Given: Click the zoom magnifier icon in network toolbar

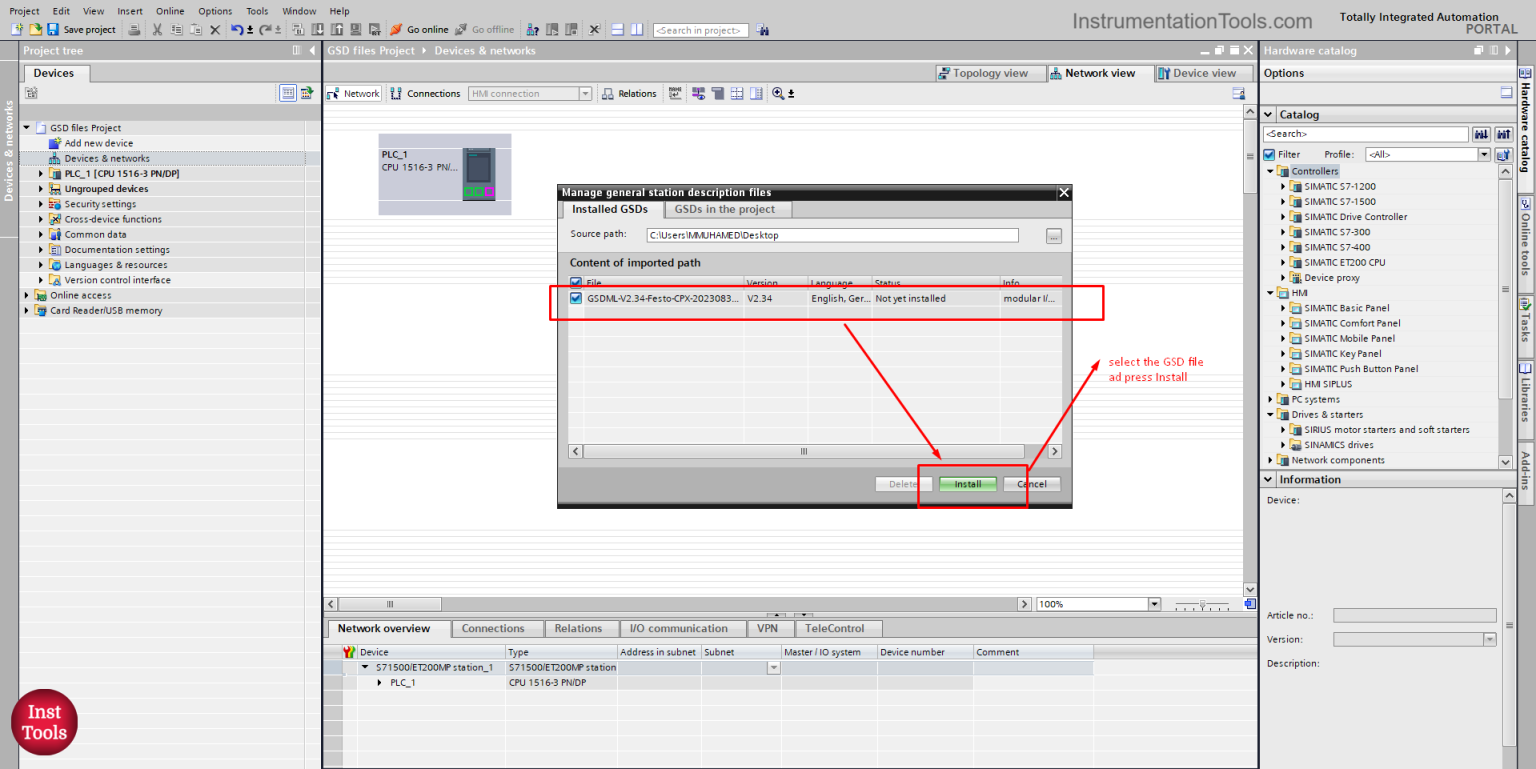Looking at the screenshot, I should pos(778,94).
